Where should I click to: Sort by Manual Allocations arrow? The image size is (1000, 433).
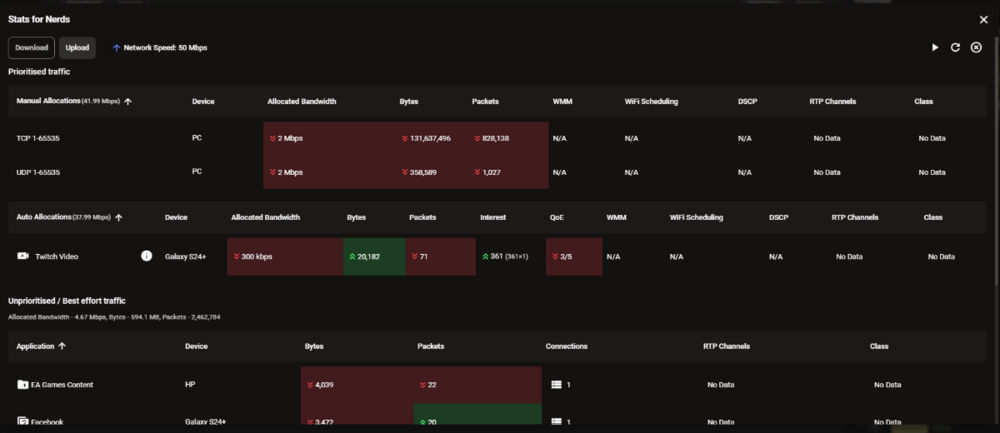click(128, 101)
